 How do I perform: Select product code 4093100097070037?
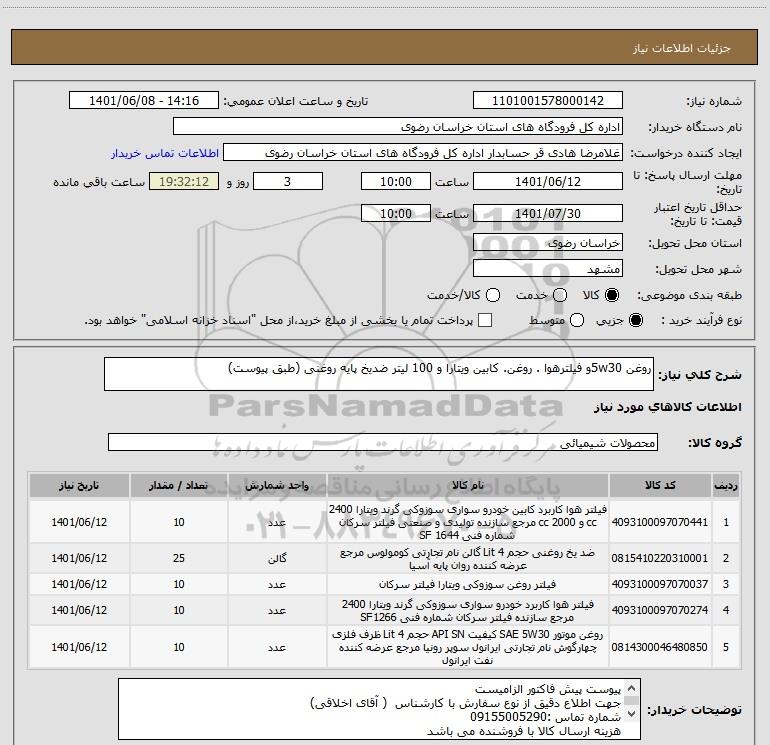click(x=660, y=584)
